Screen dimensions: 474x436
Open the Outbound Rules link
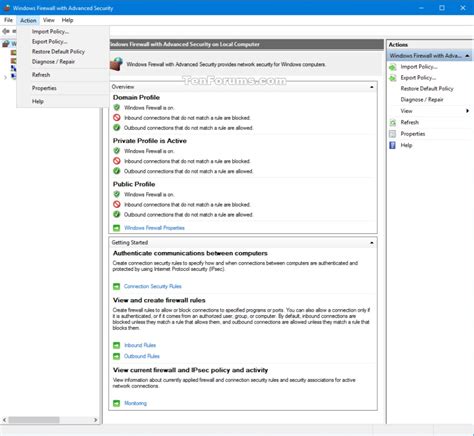point(142,356)
